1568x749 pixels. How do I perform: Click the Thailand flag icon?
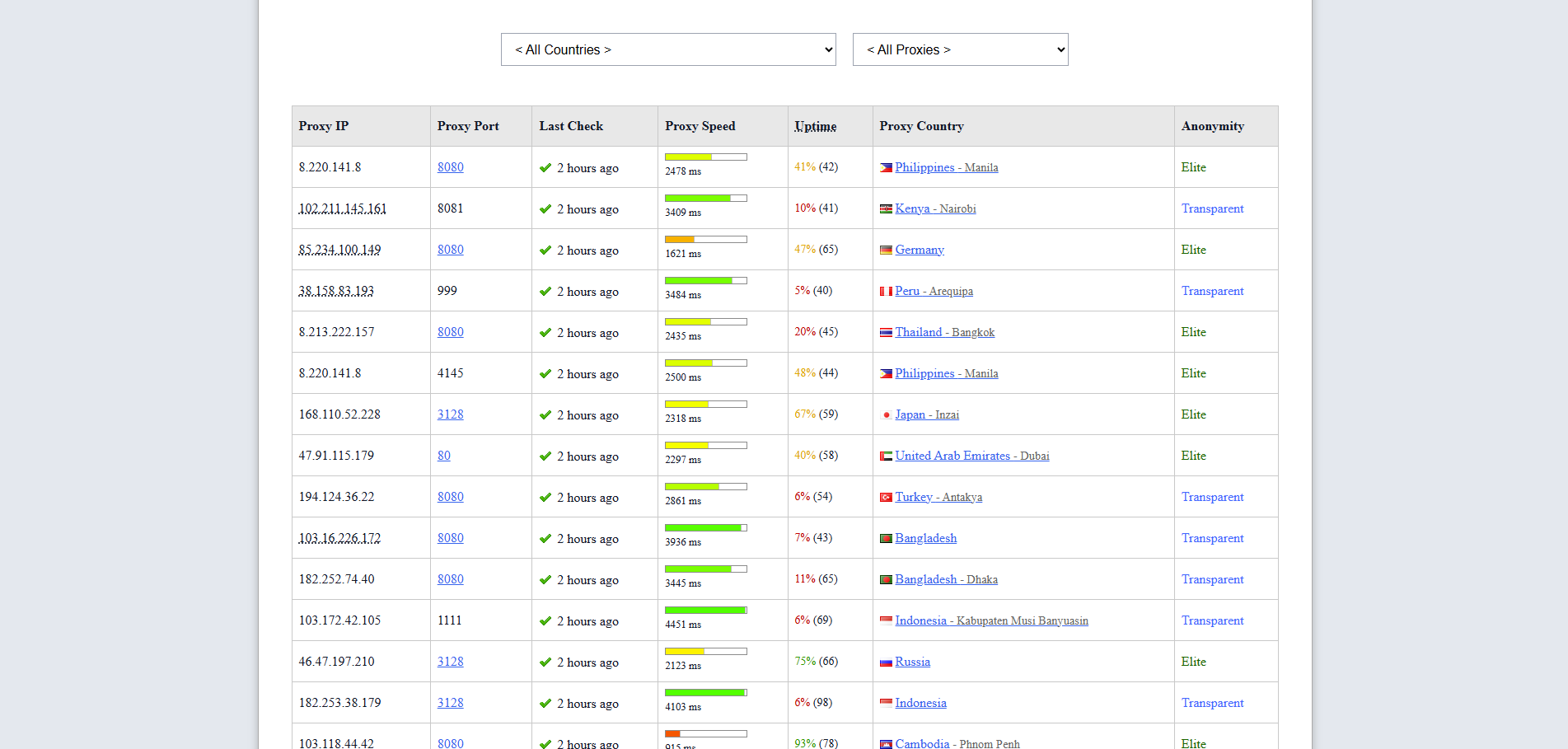(x=886, y=333)
